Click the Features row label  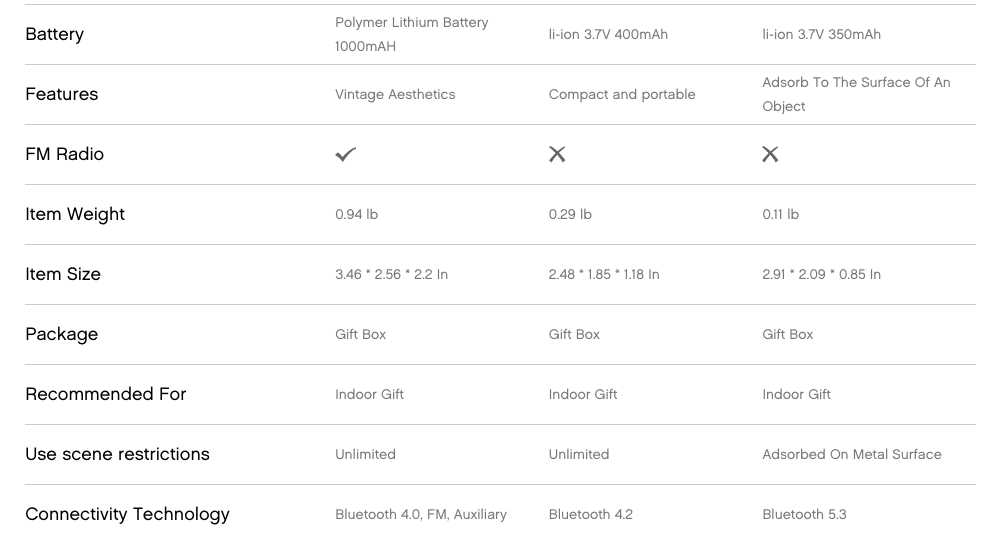point(61,94)
